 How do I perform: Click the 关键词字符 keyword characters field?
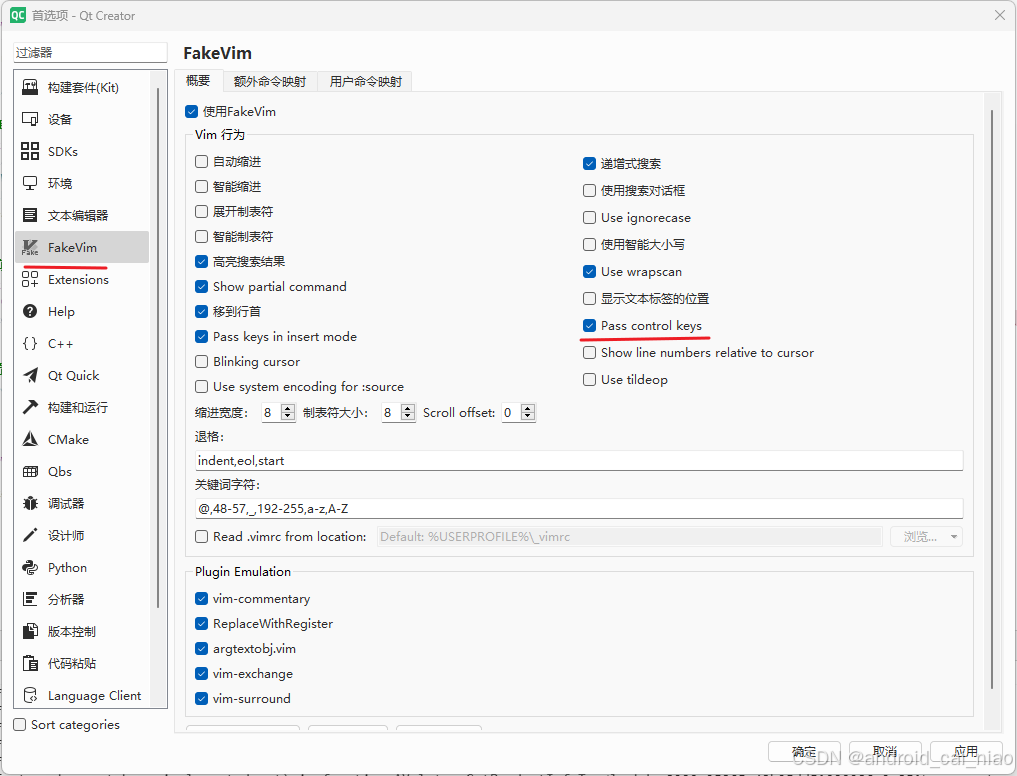pos(579,509)
